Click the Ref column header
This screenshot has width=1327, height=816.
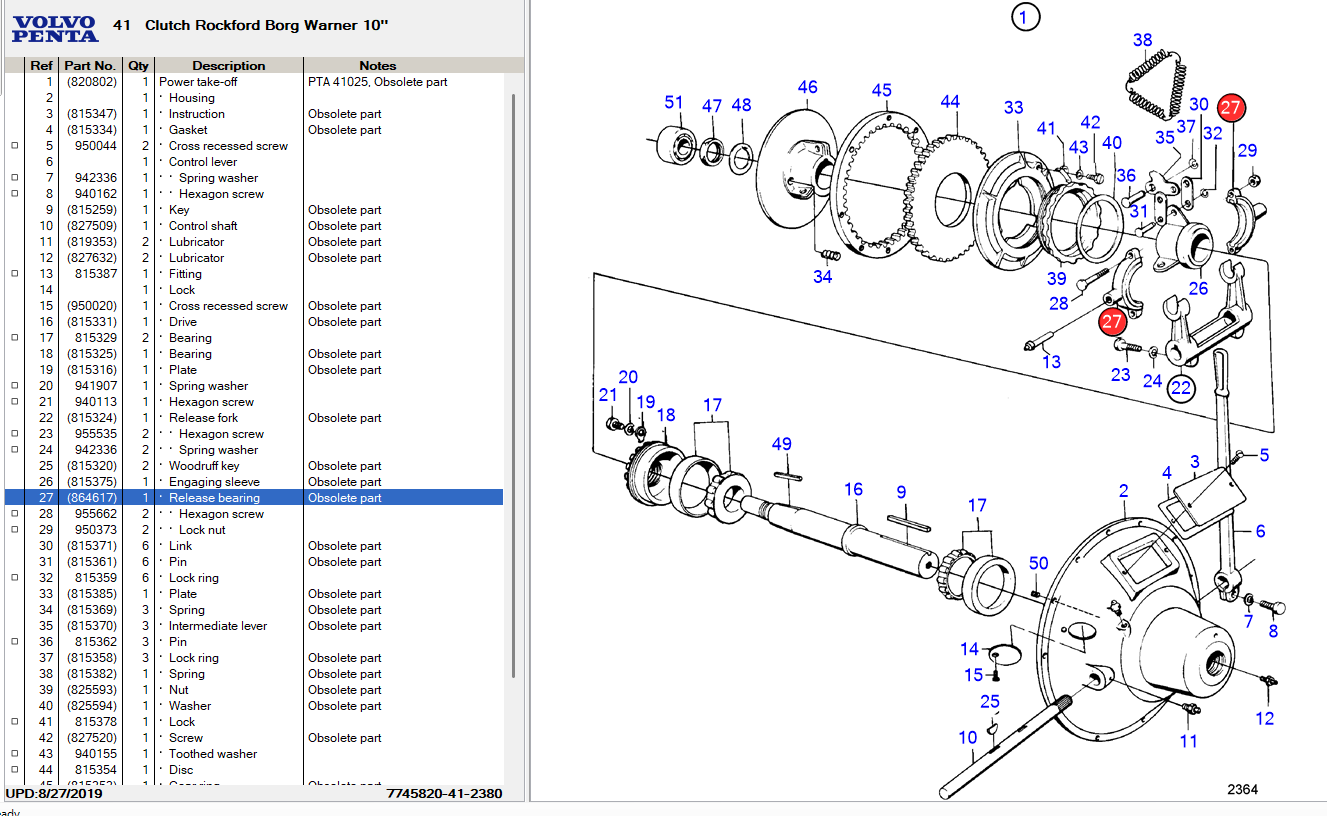tap(41, 66)
